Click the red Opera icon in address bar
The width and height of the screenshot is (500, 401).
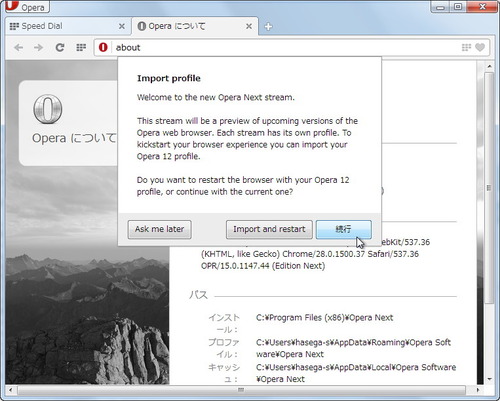[x=103, y=47]
